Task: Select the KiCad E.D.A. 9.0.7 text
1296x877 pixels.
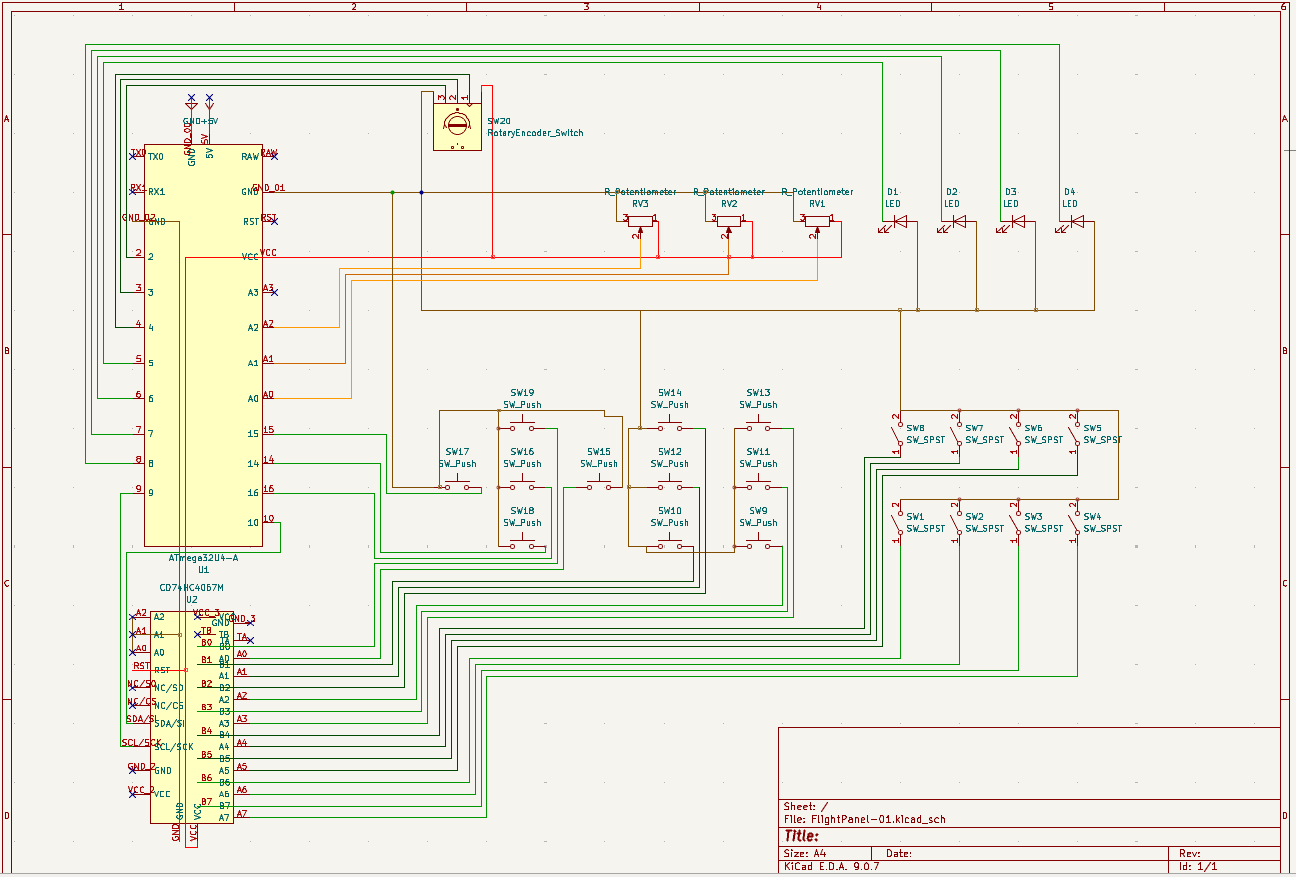Action: tap(832, 866)
